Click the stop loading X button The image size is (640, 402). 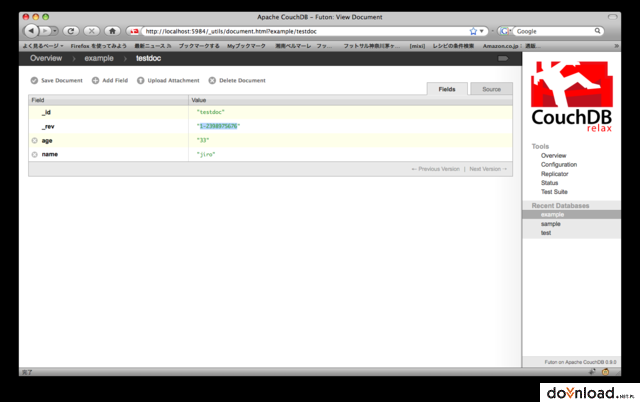pos(91,31)
